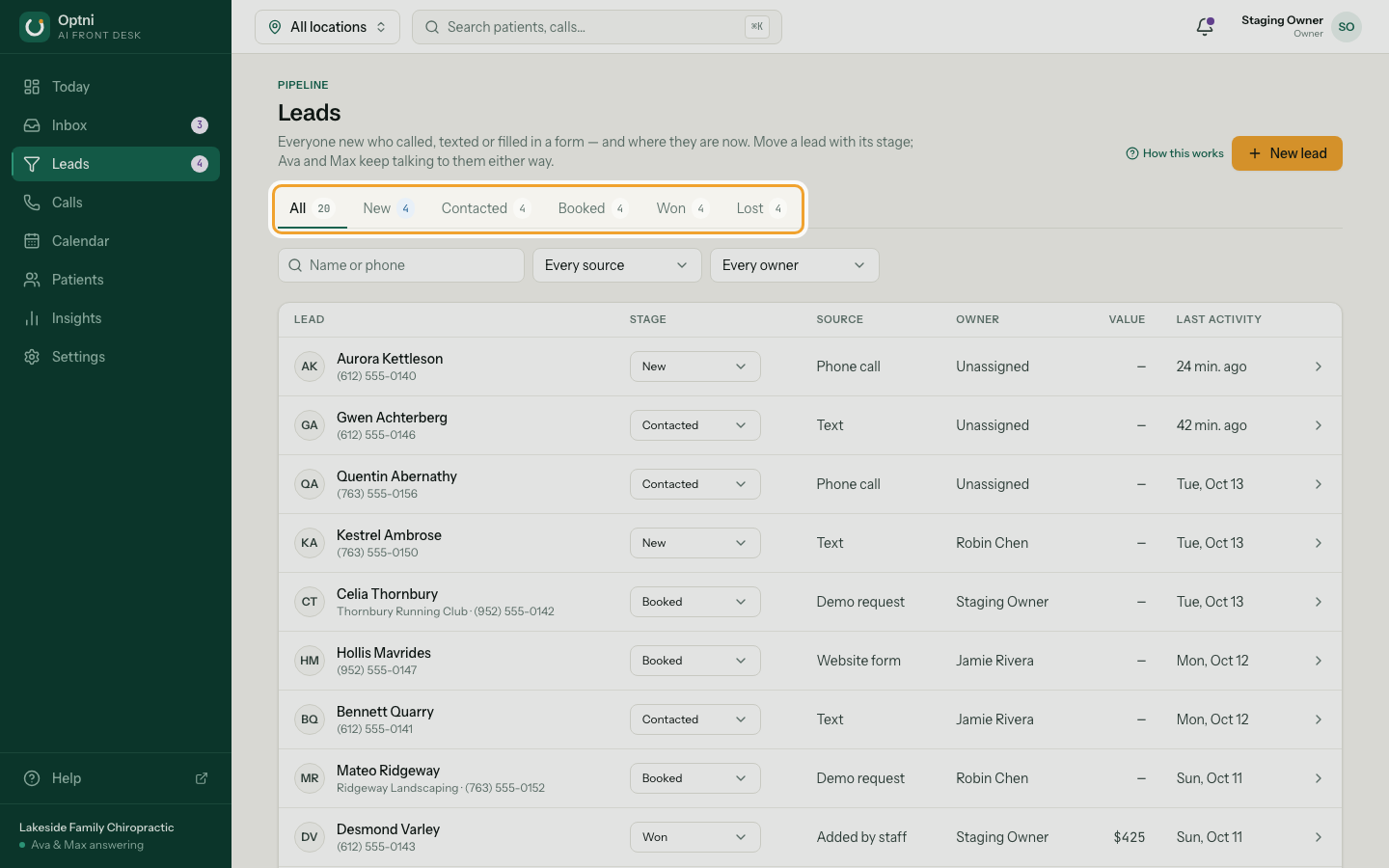Open Quentin Abernathy lead name
This screenshot has width=1389, height=868.
point(396,476)
